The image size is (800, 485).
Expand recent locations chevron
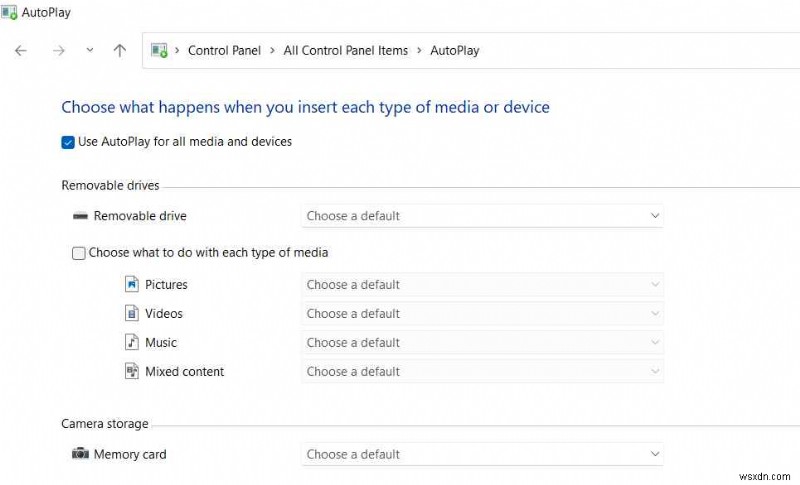pyautogui.click(x=89, y=50)
